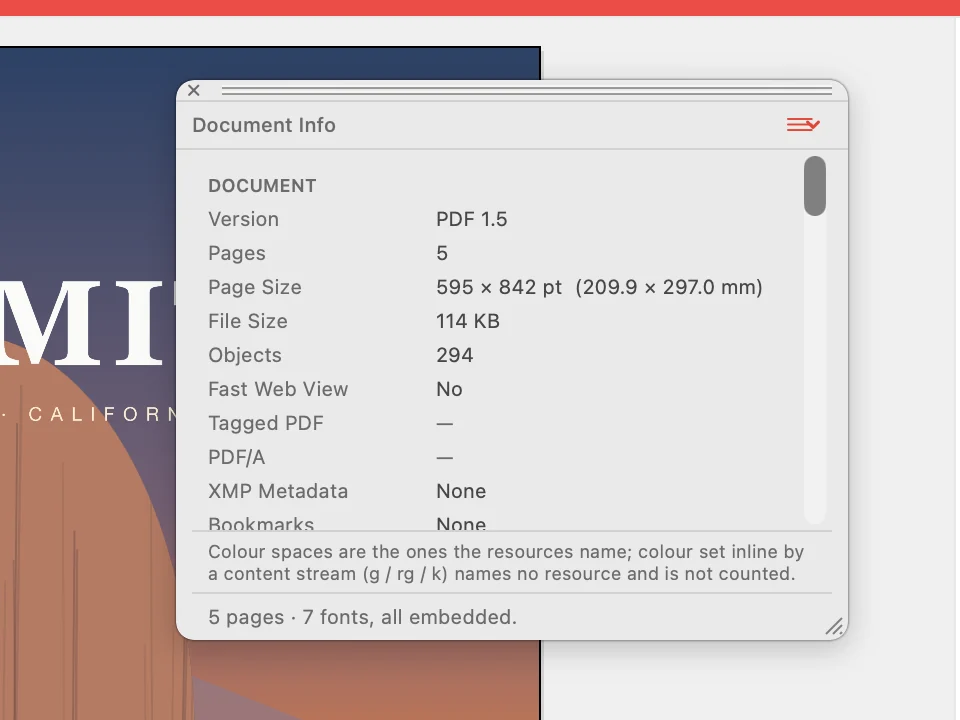
Task: Select the Fast Web View value No
Action: click(x=449, y=389)
